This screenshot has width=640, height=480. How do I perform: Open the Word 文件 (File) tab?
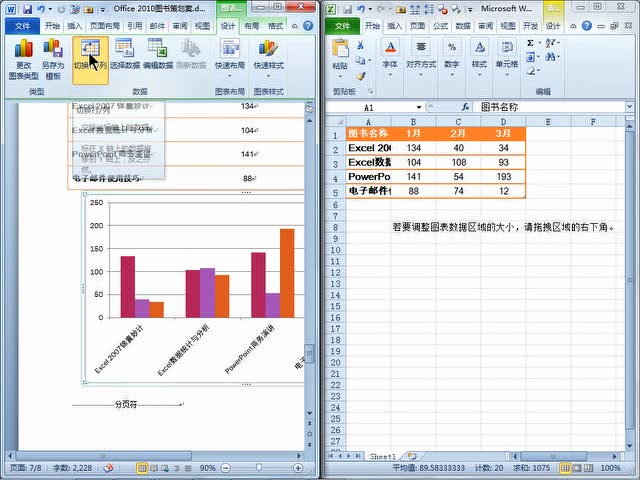[x=21, y=26]
